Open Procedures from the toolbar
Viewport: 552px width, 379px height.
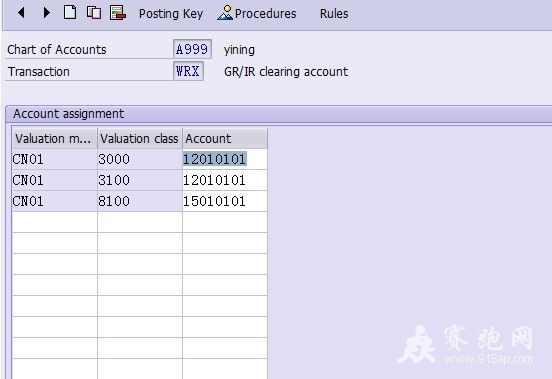257,13
